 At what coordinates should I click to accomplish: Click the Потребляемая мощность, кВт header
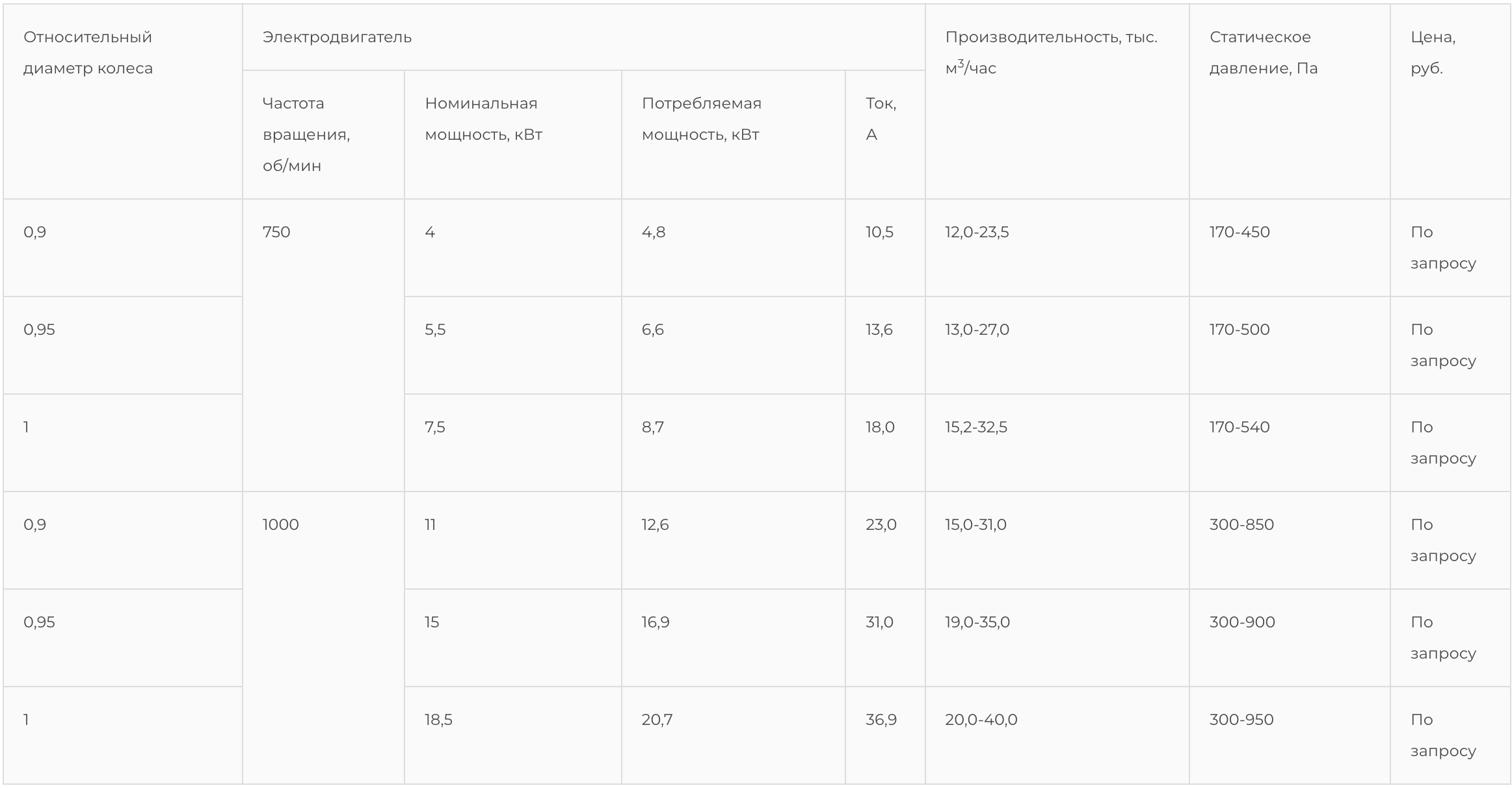point(701,119)
